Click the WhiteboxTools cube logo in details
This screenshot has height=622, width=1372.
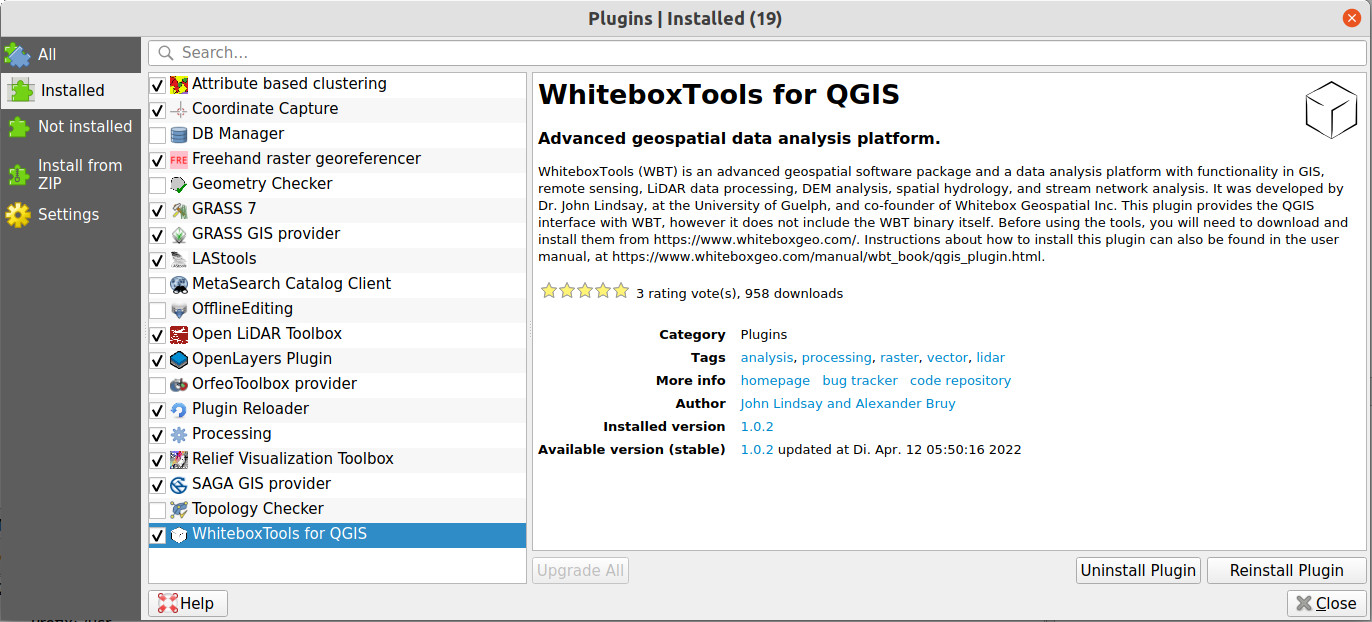click(1331, 110)
